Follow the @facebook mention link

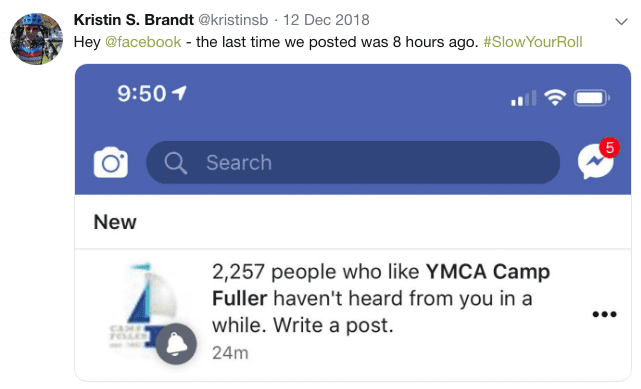tap(143, 42)
